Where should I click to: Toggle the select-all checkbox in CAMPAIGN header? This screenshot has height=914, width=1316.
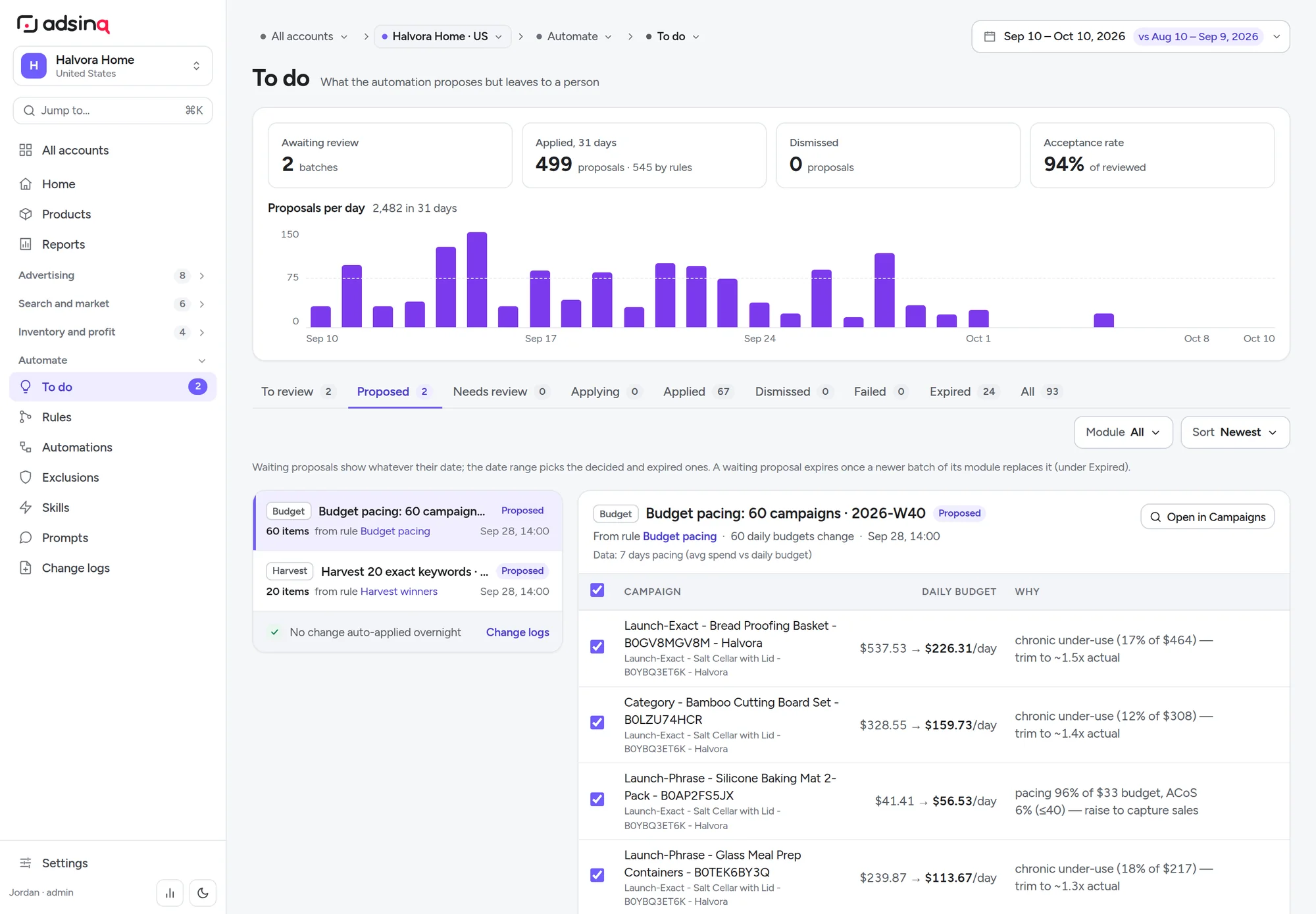(x=597, y=590)
